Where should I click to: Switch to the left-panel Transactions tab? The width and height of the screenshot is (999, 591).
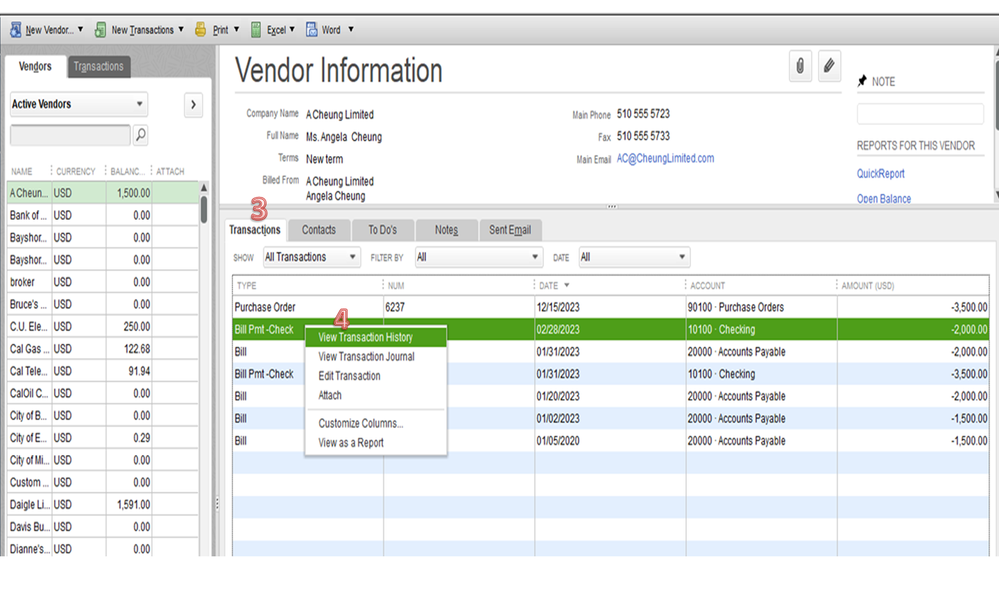click(x=98, y=66)
